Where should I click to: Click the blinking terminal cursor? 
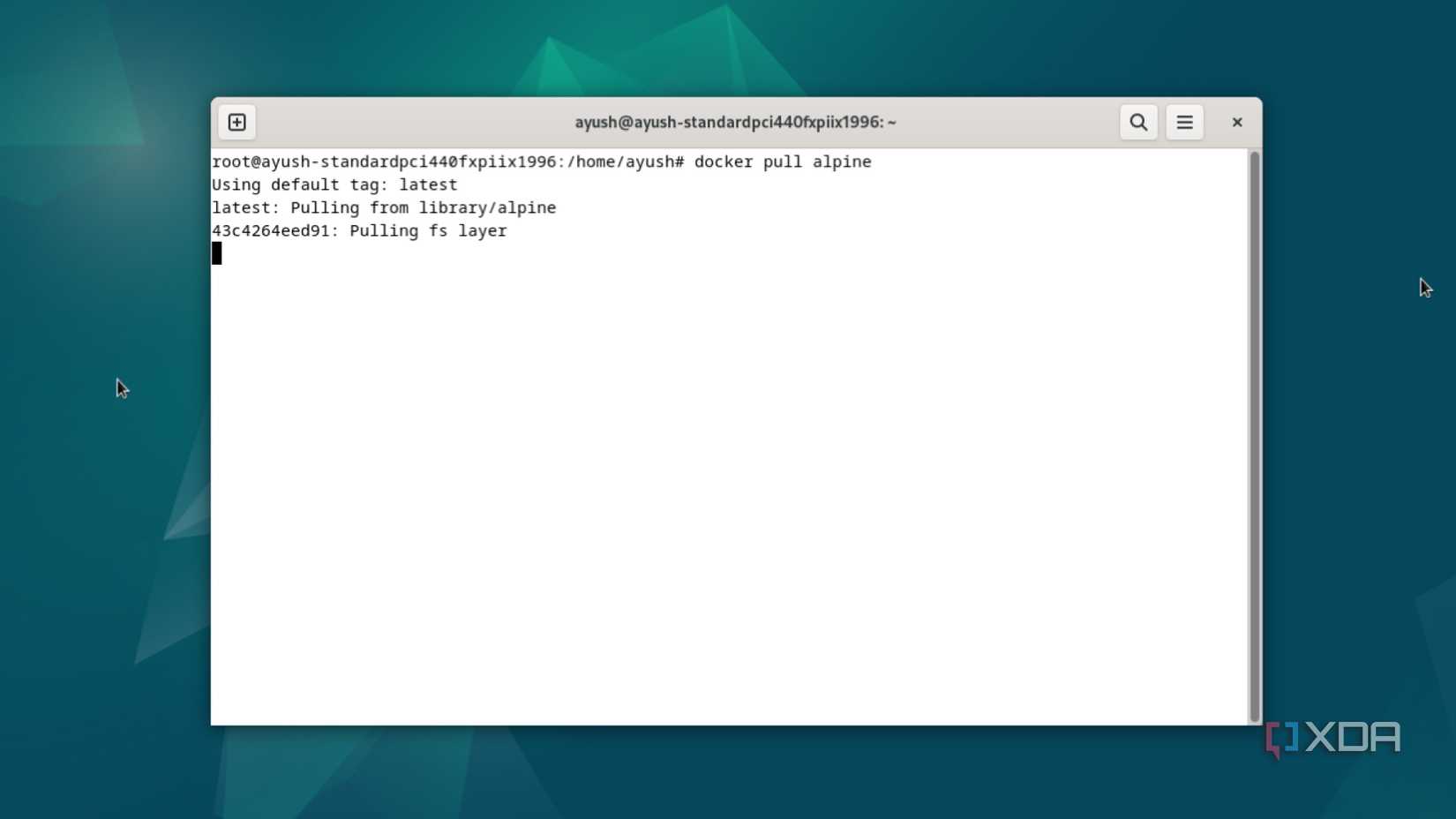coord(216,253)
